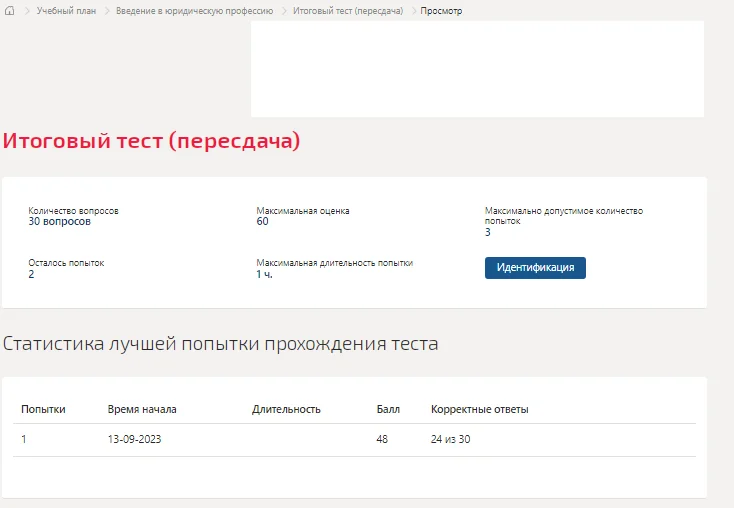
Task: Click the Идентификация button
Action: pos(535,268)
